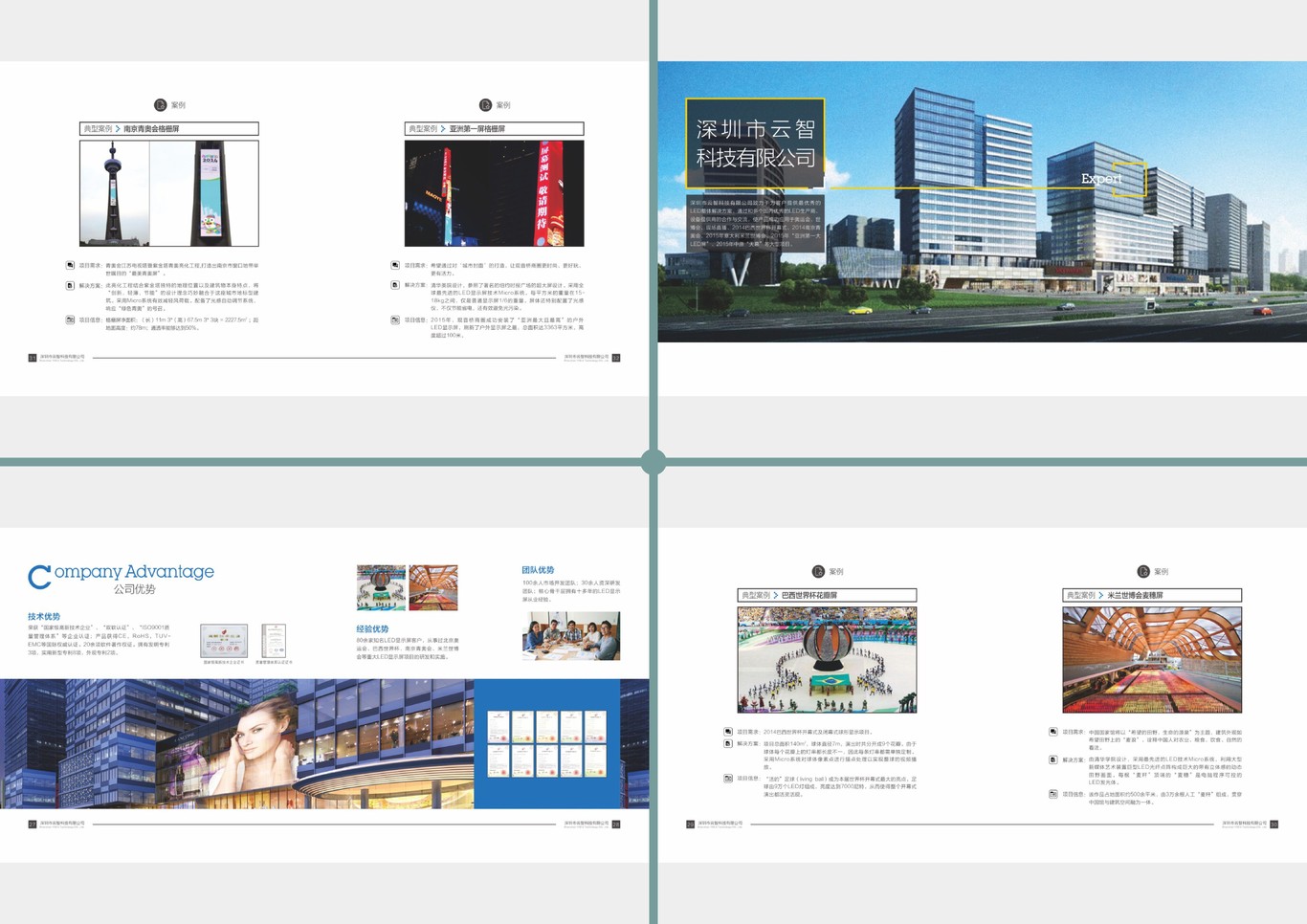This screenshot has width=1307, height=924.
Task: Click the 解决方案 label in the 巴西世界杯 case
Action: [x=747, y=743]
